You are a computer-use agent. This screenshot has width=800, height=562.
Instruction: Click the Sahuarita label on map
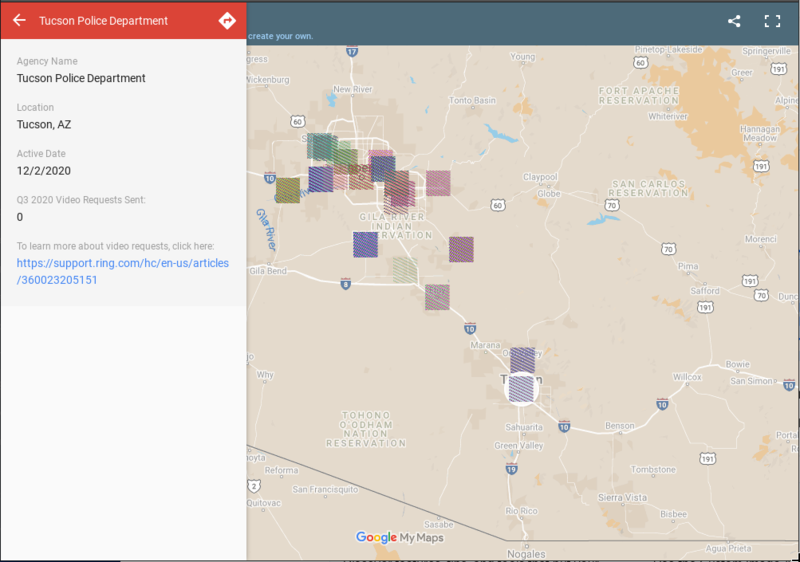(x=524, y=427)
